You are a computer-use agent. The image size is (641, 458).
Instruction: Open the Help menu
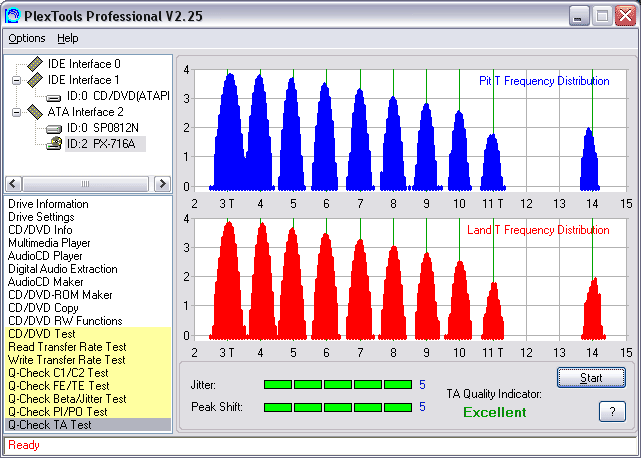[x=67, y=38]
